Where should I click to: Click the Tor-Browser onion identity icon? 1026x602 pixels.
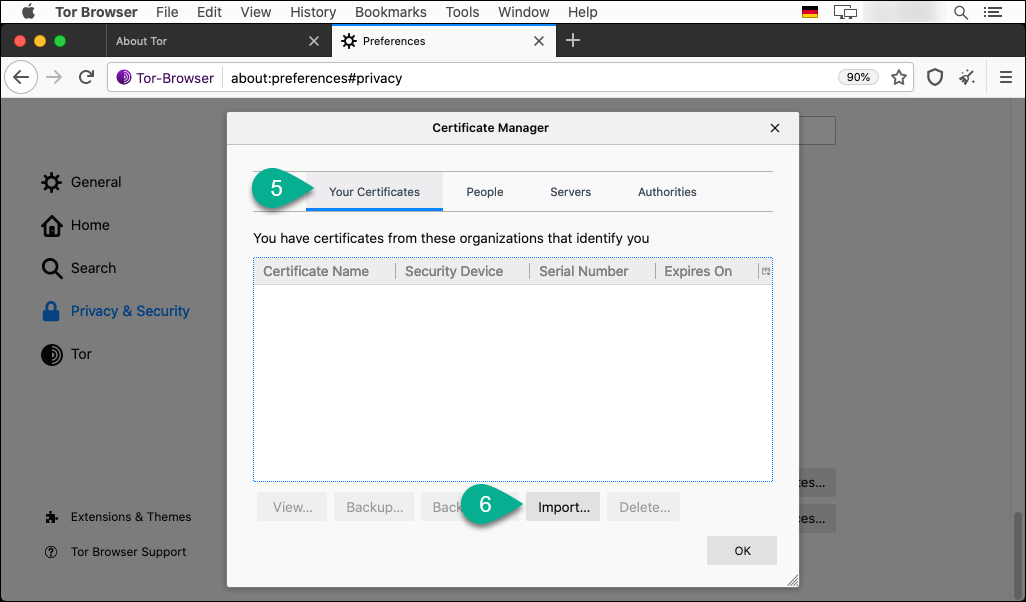(x=124, y=77)
